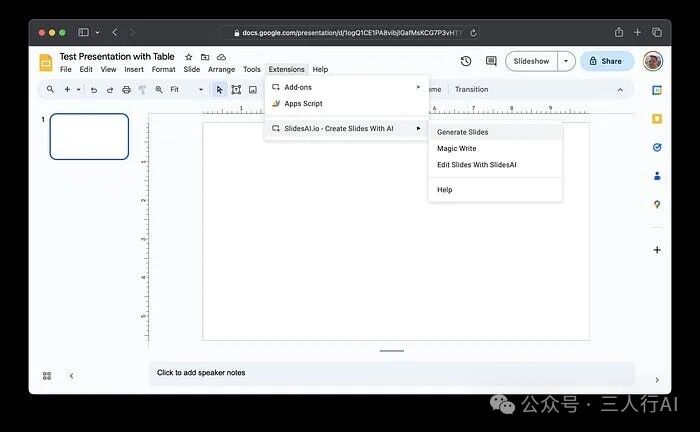Image resolution: width=700 pixels, height=432 pixels.
Task: Click the search menus magnifier icon
Action: pos(50,89)
